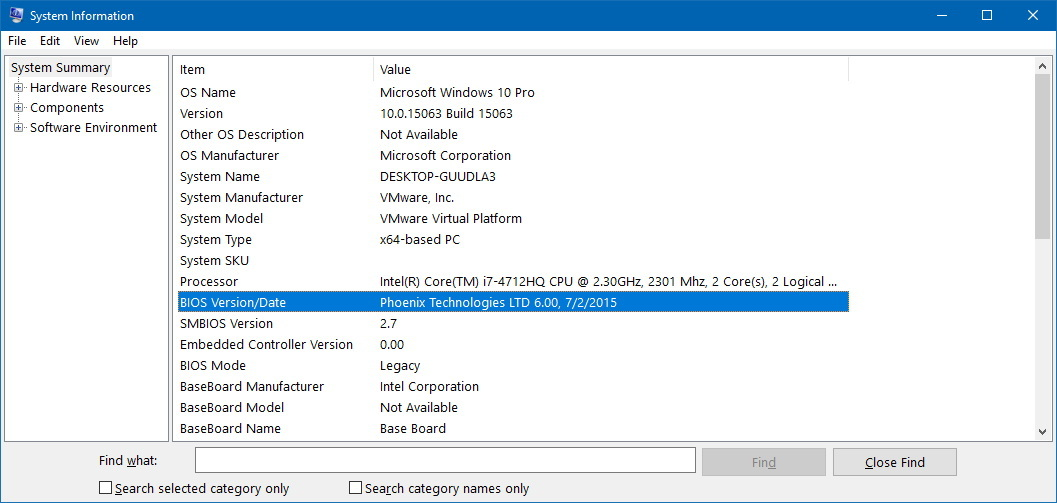Click the Find button
1057x503 pixels.
764,462
